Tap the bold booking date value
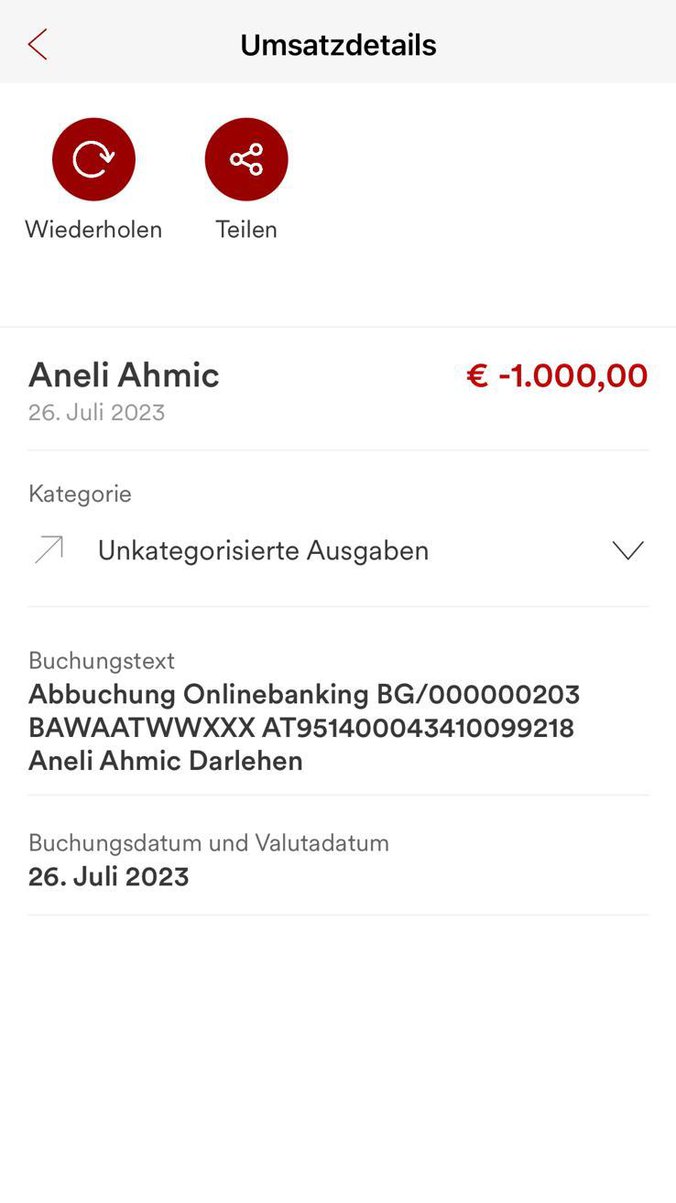676x1203 pixels. point(108,877)
